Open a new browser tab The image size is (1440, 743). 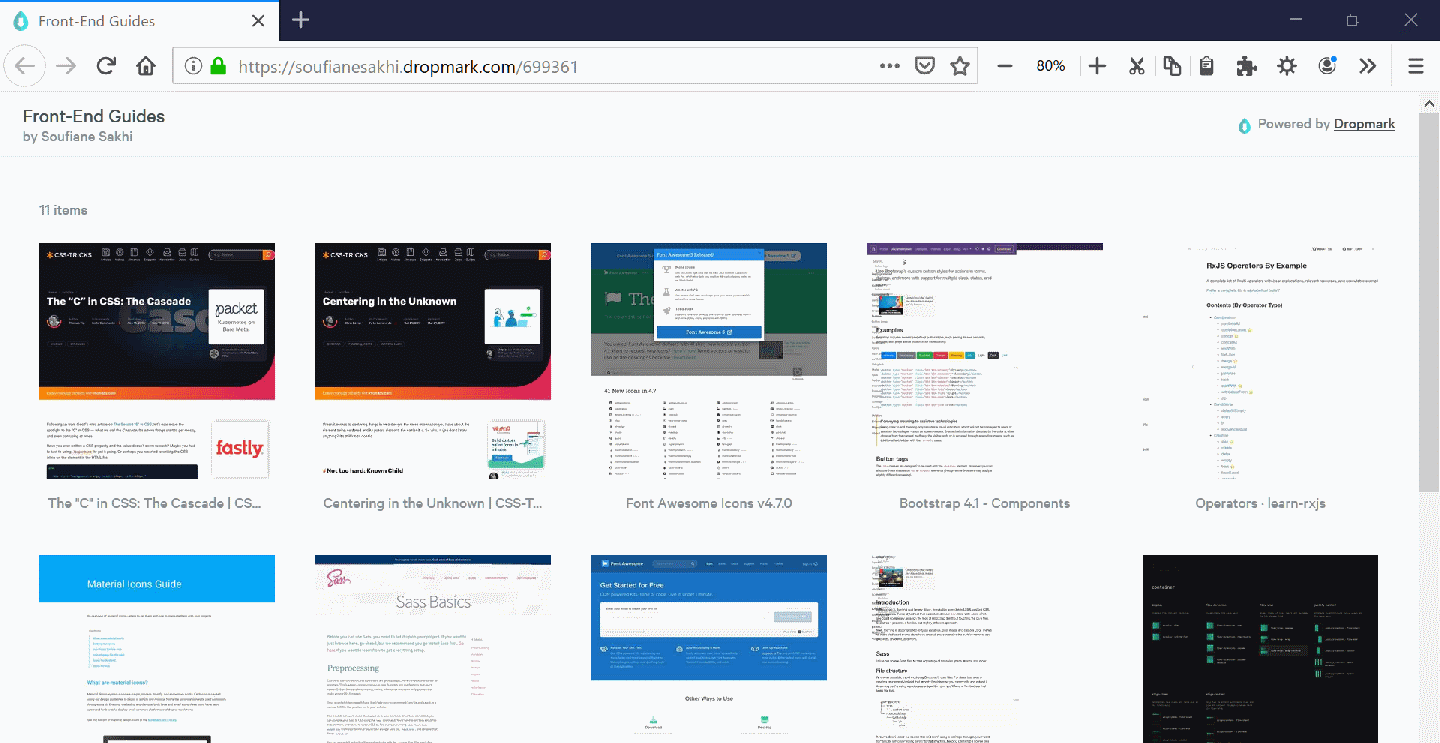[301, 20]
